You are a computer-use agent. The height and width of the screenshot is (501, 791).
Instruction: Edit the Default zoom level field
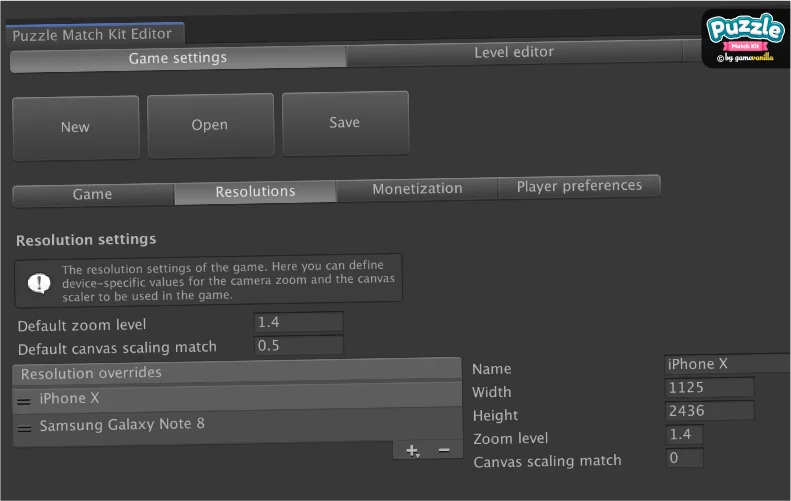(x=299, y=322)
